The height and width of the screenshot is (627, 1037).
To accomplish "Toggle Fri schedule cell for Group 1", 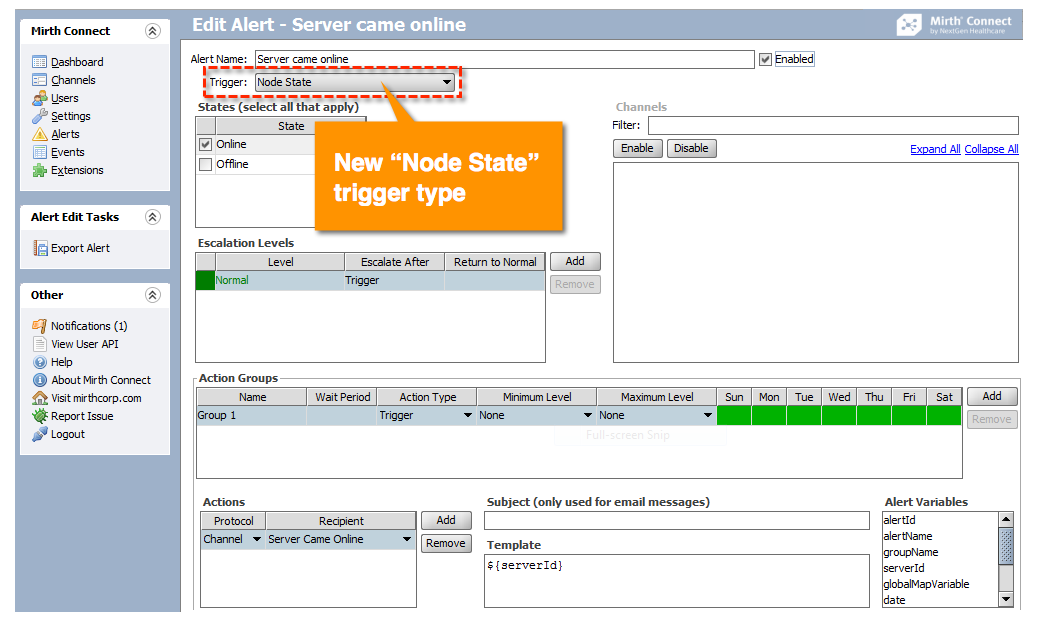I will point(909,415).
